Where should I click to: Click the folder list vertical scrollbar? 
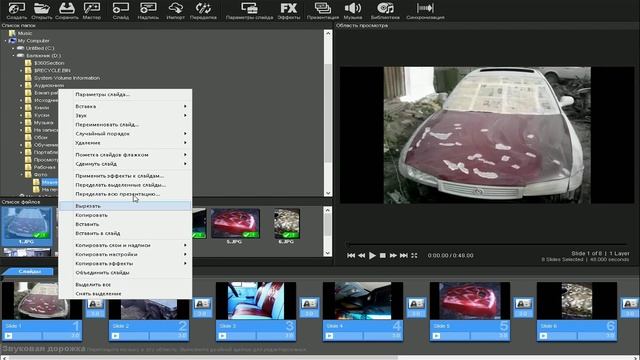tap(328, 113)
